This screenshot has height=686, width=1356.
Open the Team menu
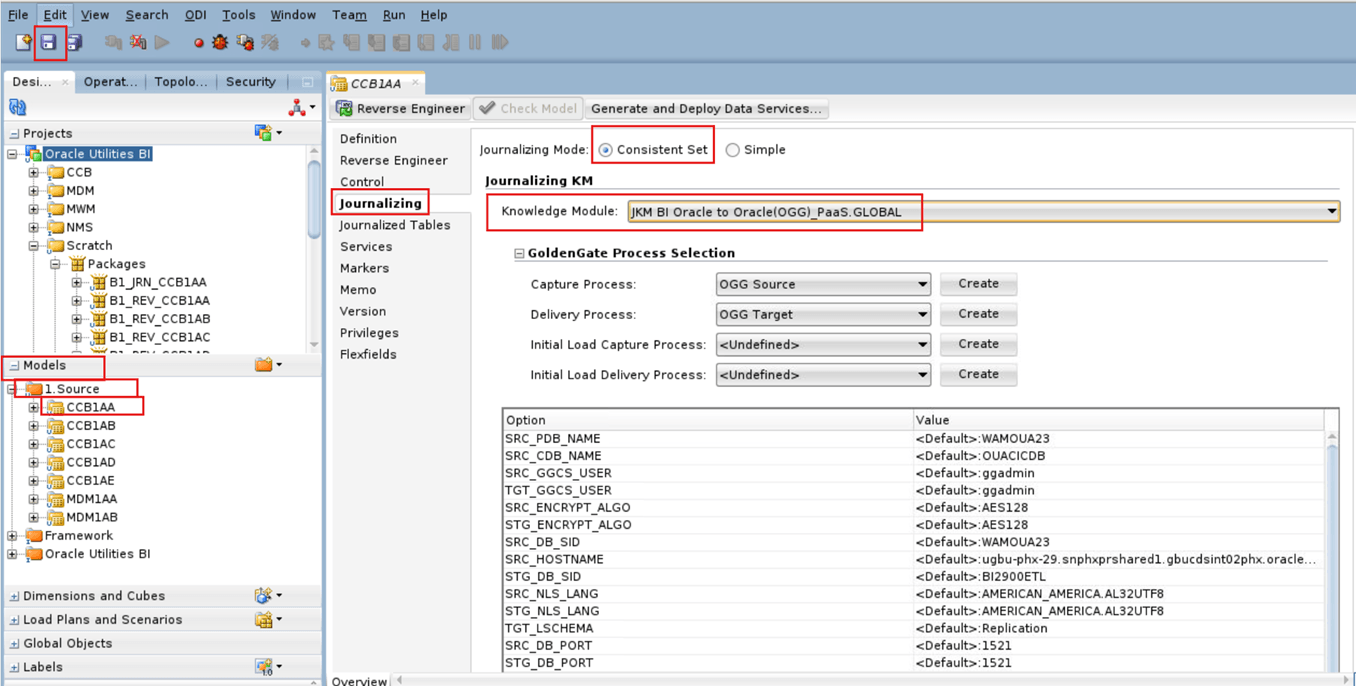pyautogui.click(x=349, y=14)
